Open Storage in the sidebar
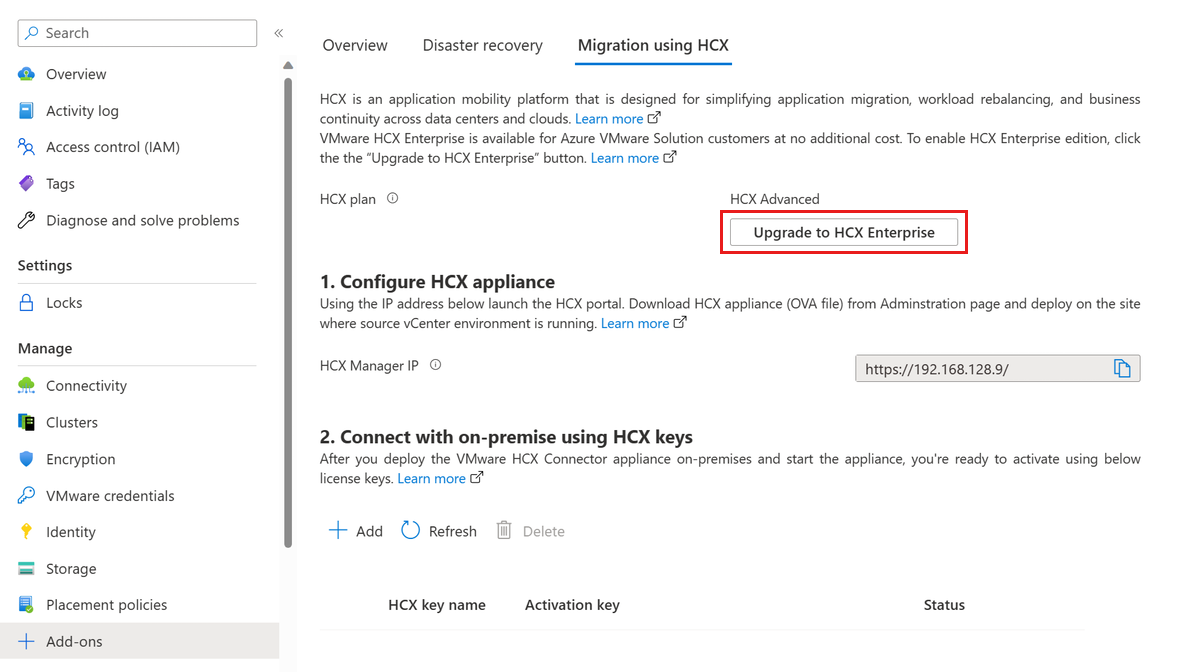 point(71,569)
